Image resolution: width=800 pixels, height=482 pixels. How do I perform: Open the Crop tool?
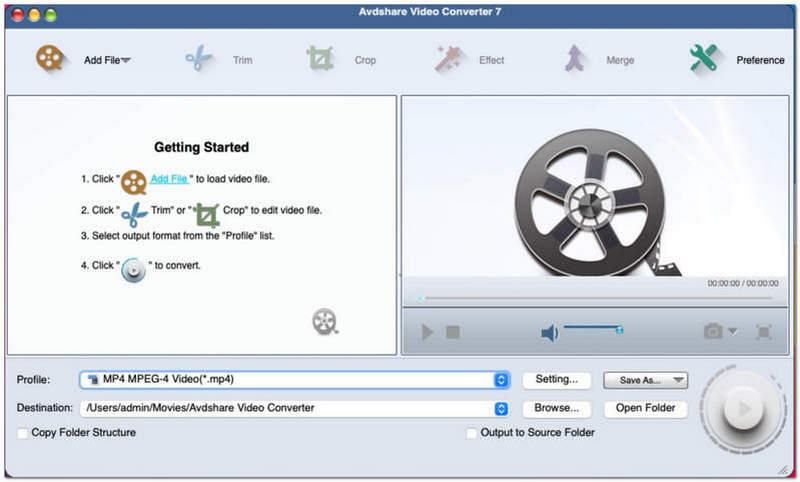320,59
